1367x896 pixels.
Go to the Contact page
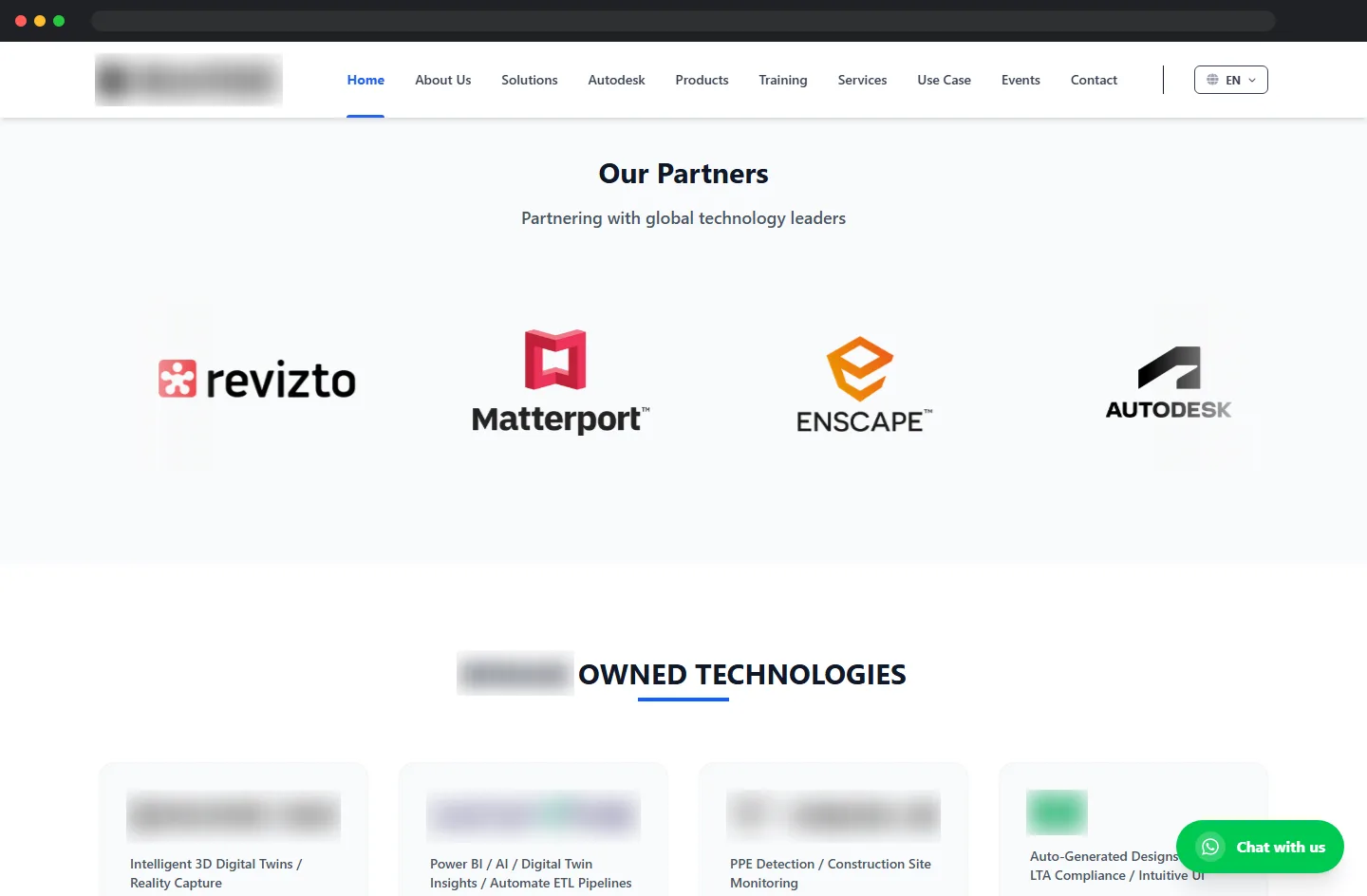point(1094,80)
